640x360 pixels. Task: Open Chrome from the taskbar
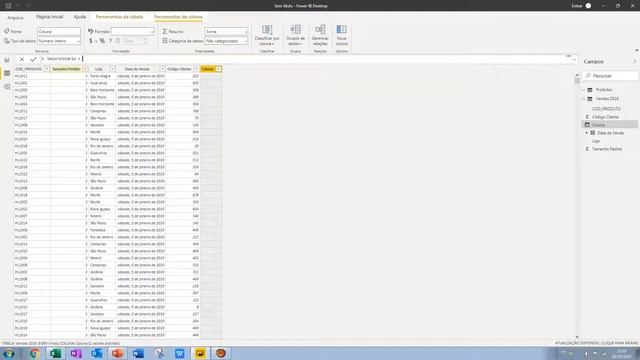coord(34,353)
